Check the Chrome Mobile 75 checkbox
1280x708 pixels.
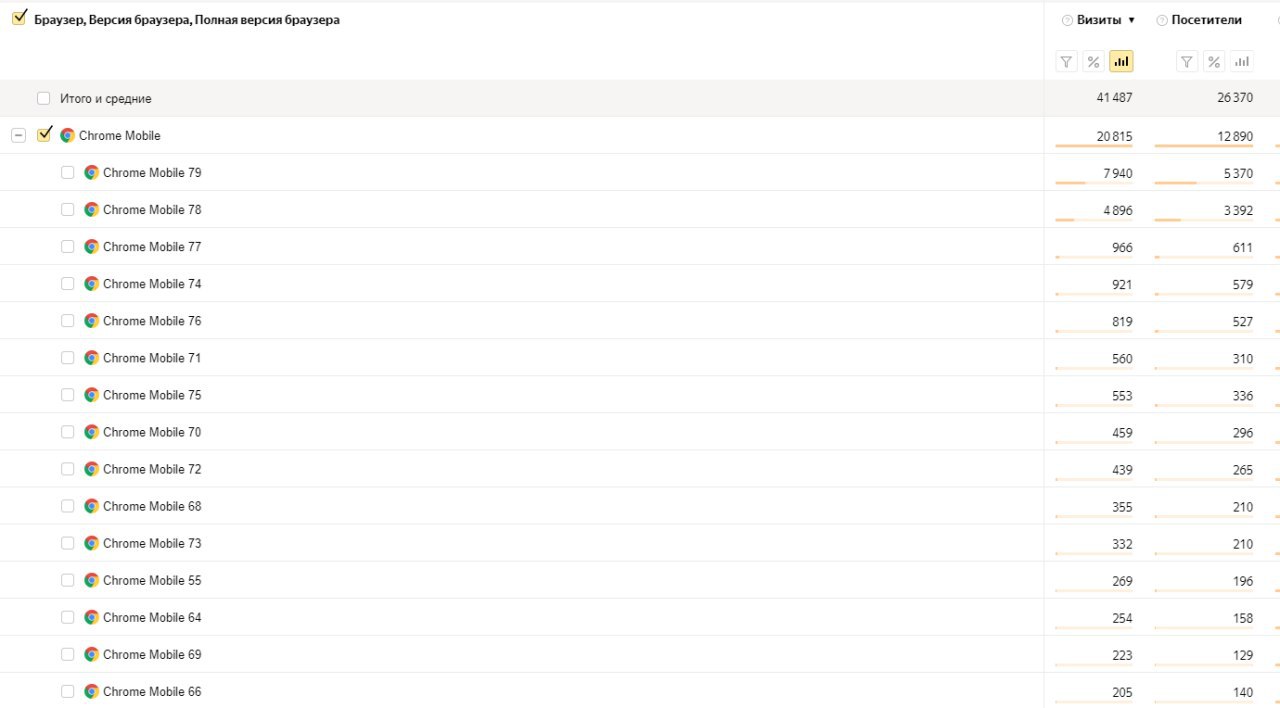pyautogui.click(x=67, y=394)
